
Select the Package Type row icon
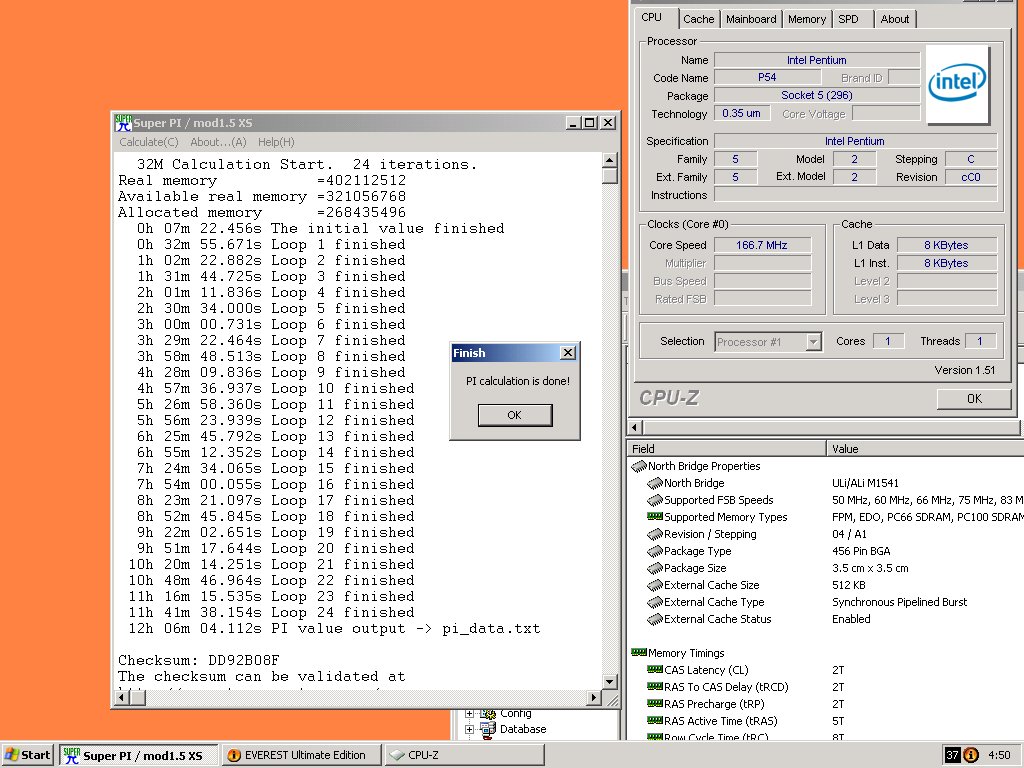[x=654, y=551]
